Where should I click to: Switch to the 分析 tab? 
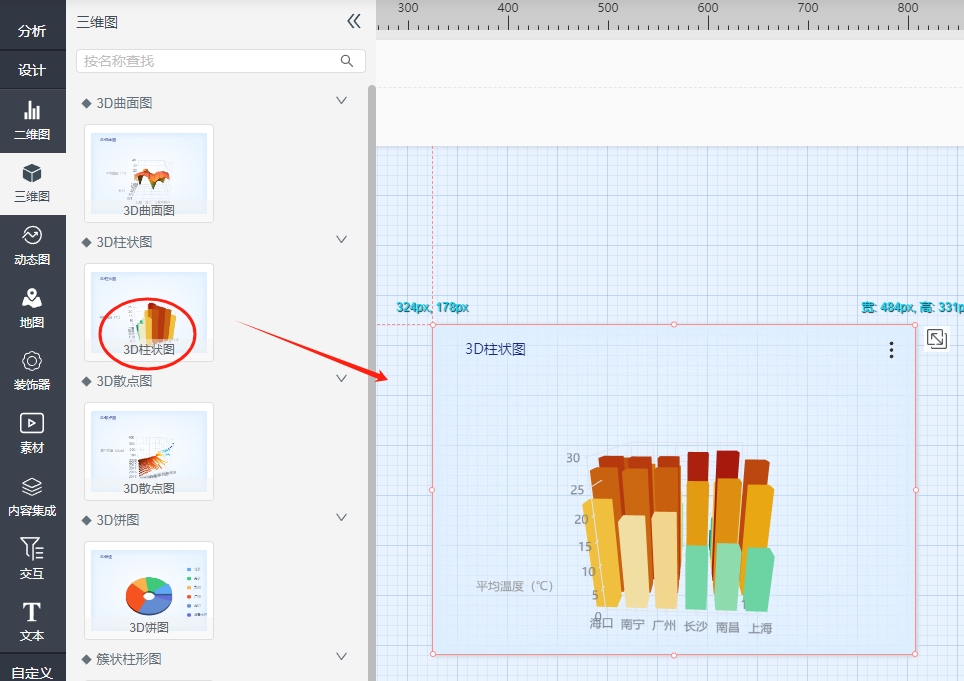32,31
